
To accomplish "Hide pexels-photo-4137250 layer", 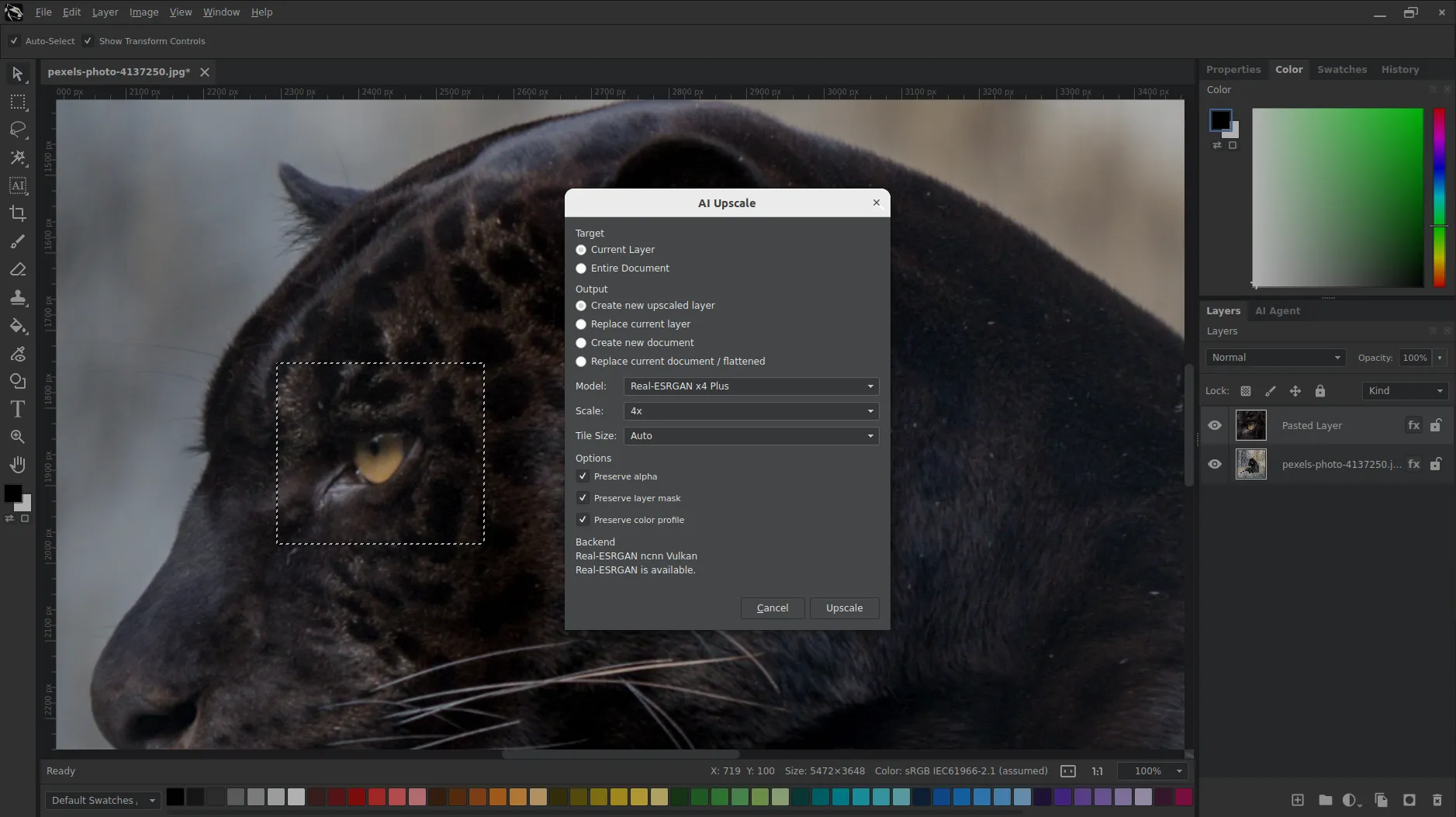I will (1215, 464).
